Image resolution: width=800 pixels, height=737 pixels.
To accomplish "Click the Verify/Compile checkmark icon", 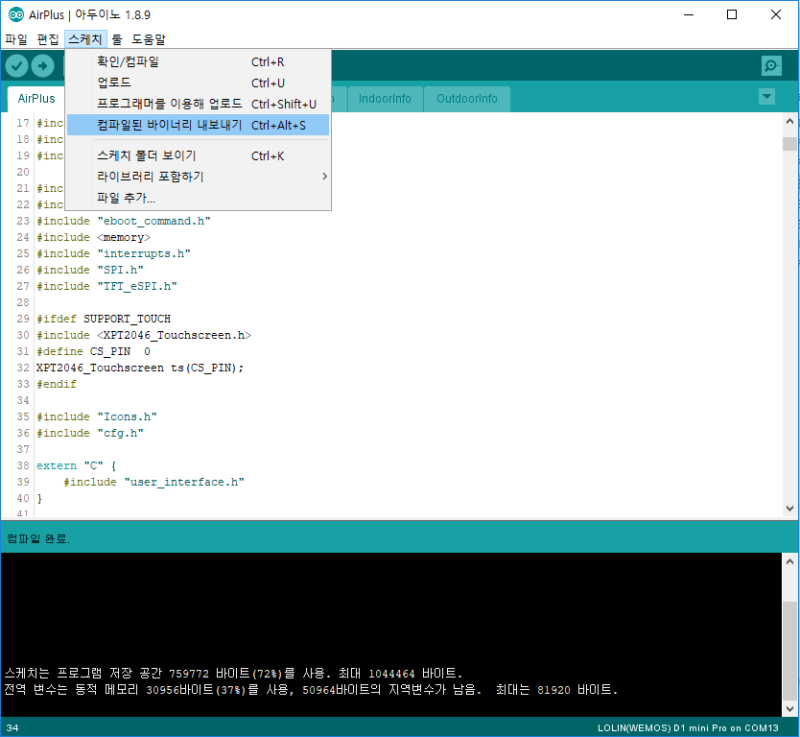I will click(17, 64).
